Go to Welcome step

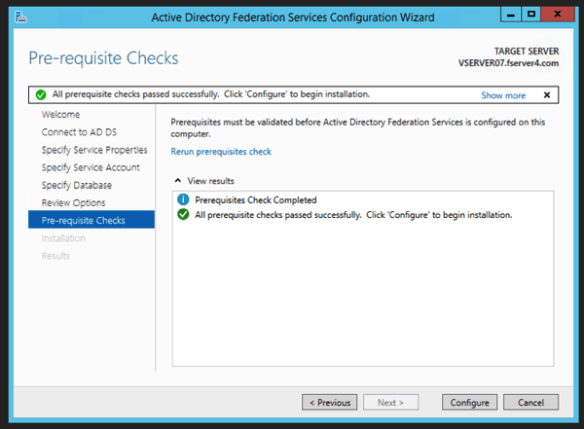61,114
